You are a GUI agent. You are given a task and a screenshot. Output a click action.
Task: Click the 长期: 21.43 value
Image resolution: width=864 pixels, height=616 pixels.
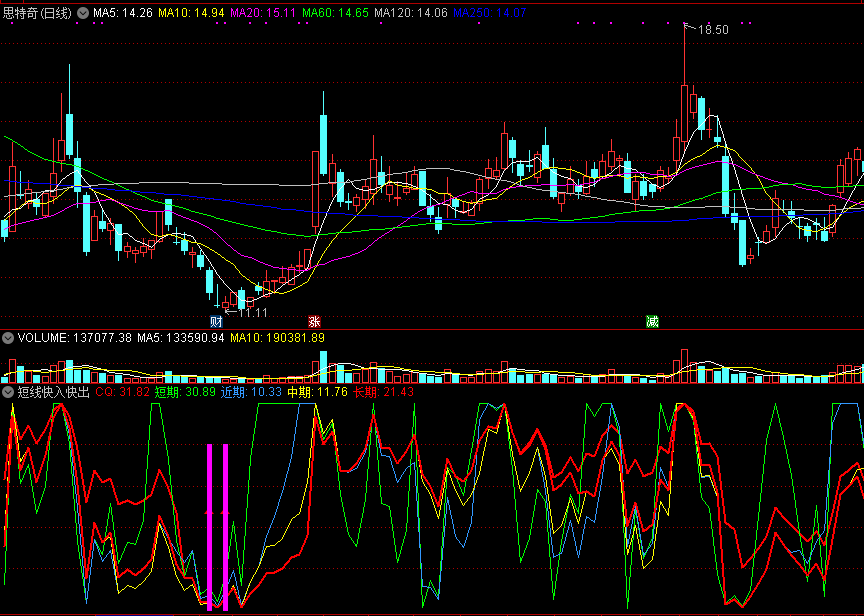click(384, 392)
